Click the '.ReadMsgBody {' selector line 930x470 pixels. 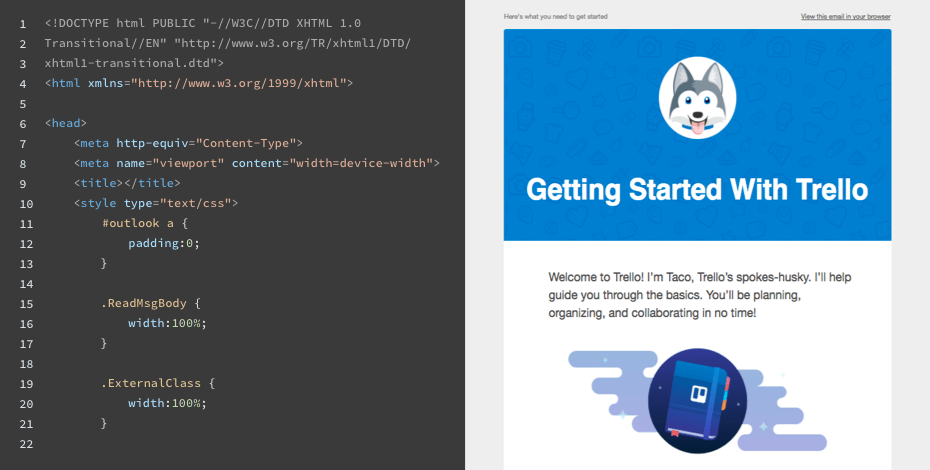coord(151,303)
